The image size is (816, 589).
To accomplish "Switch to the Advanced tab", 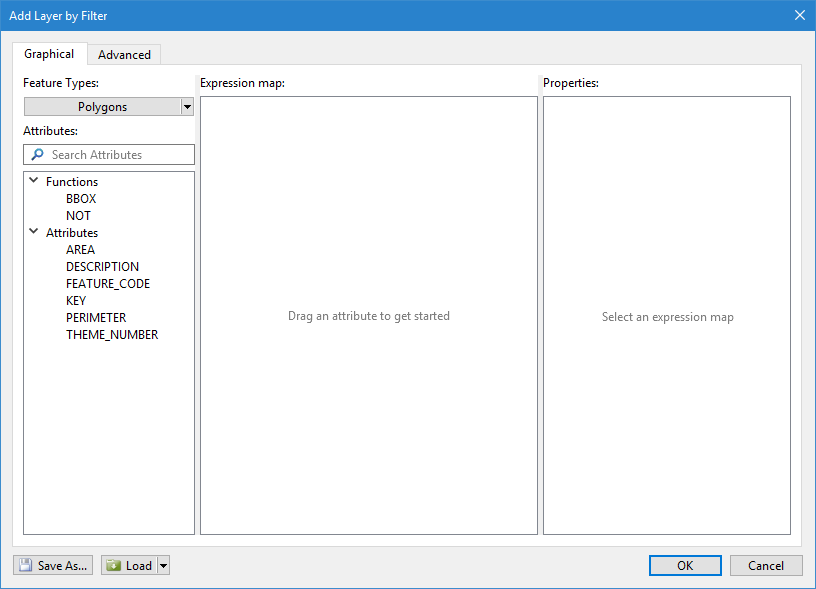I will click(124, 55).
